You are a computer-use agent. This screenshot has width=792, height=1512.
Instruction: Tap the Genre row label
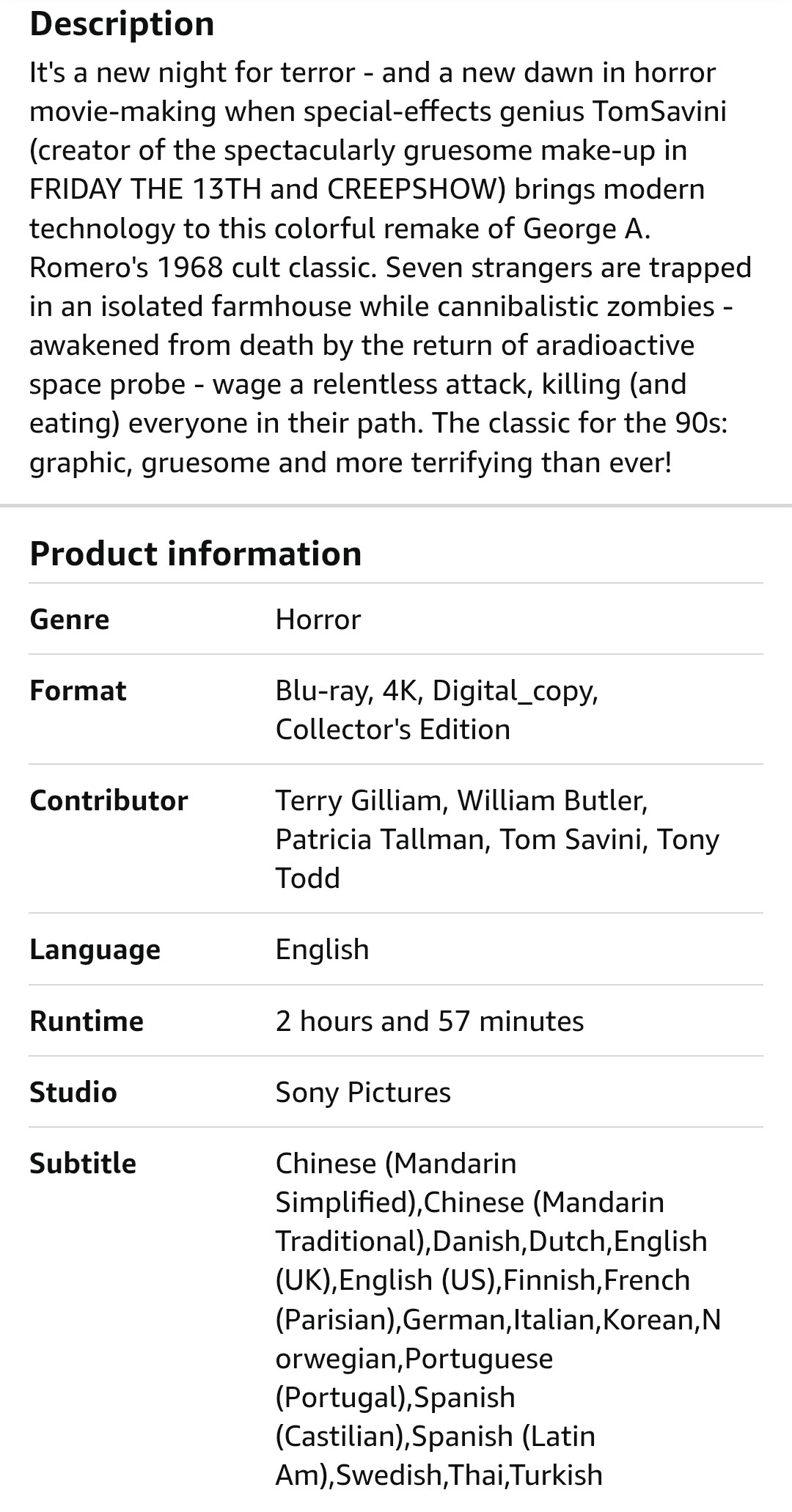click(x=70, y=620)
